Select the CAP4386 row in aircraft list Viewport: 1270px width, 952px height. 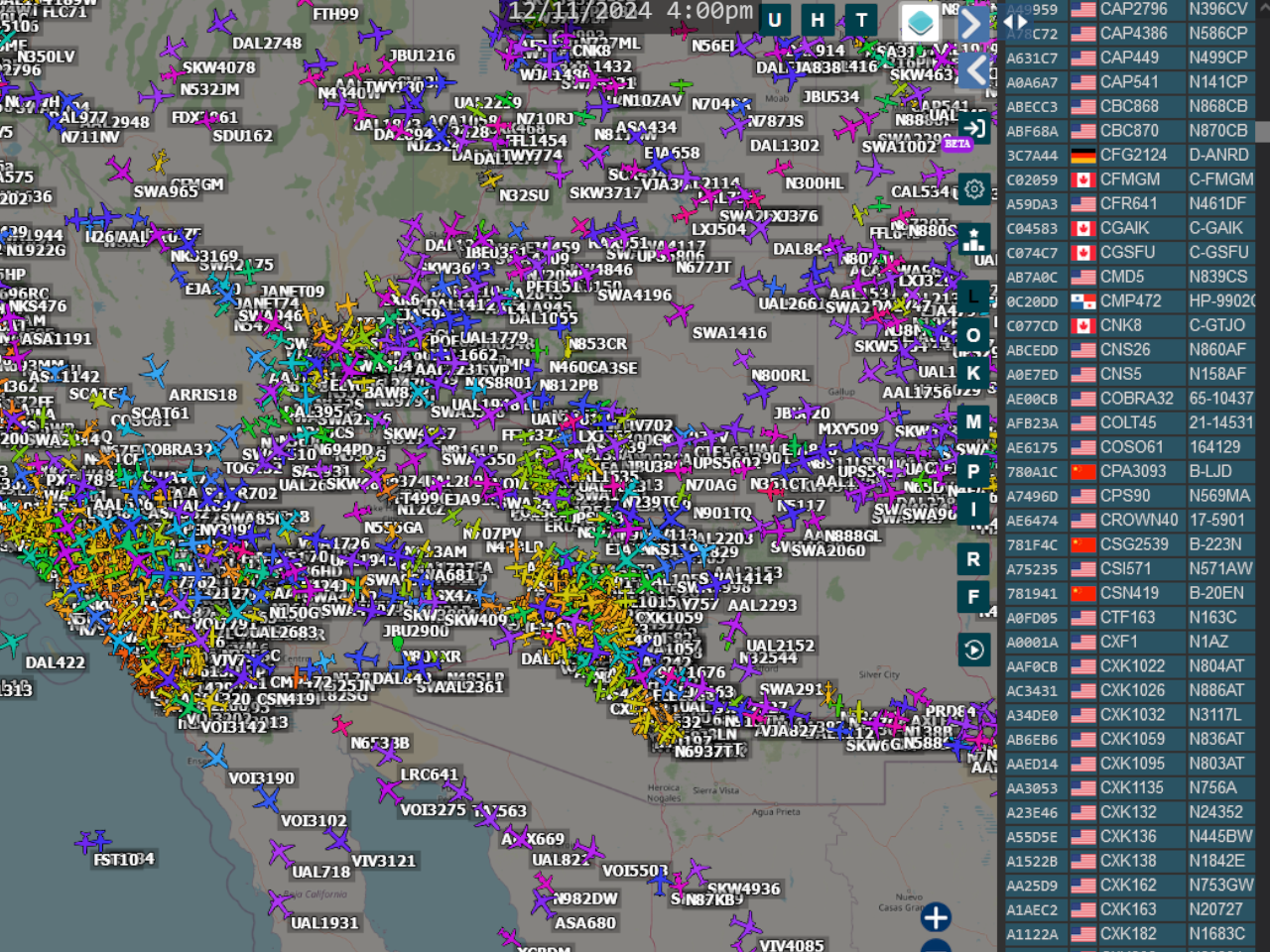pos(1132,34)
